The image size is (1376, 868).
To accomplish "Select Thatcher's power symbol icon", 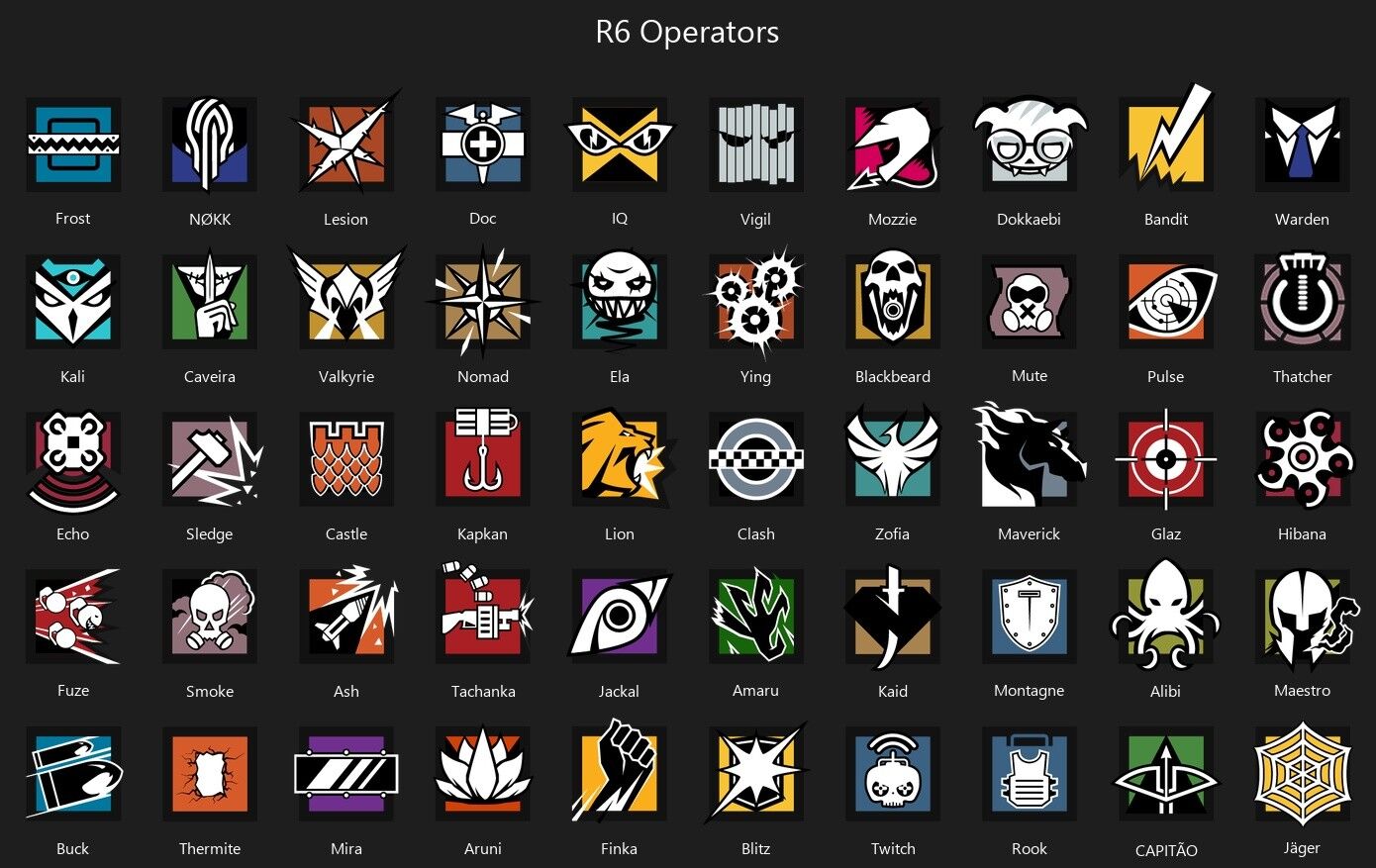I will (x=1303, y=300).
